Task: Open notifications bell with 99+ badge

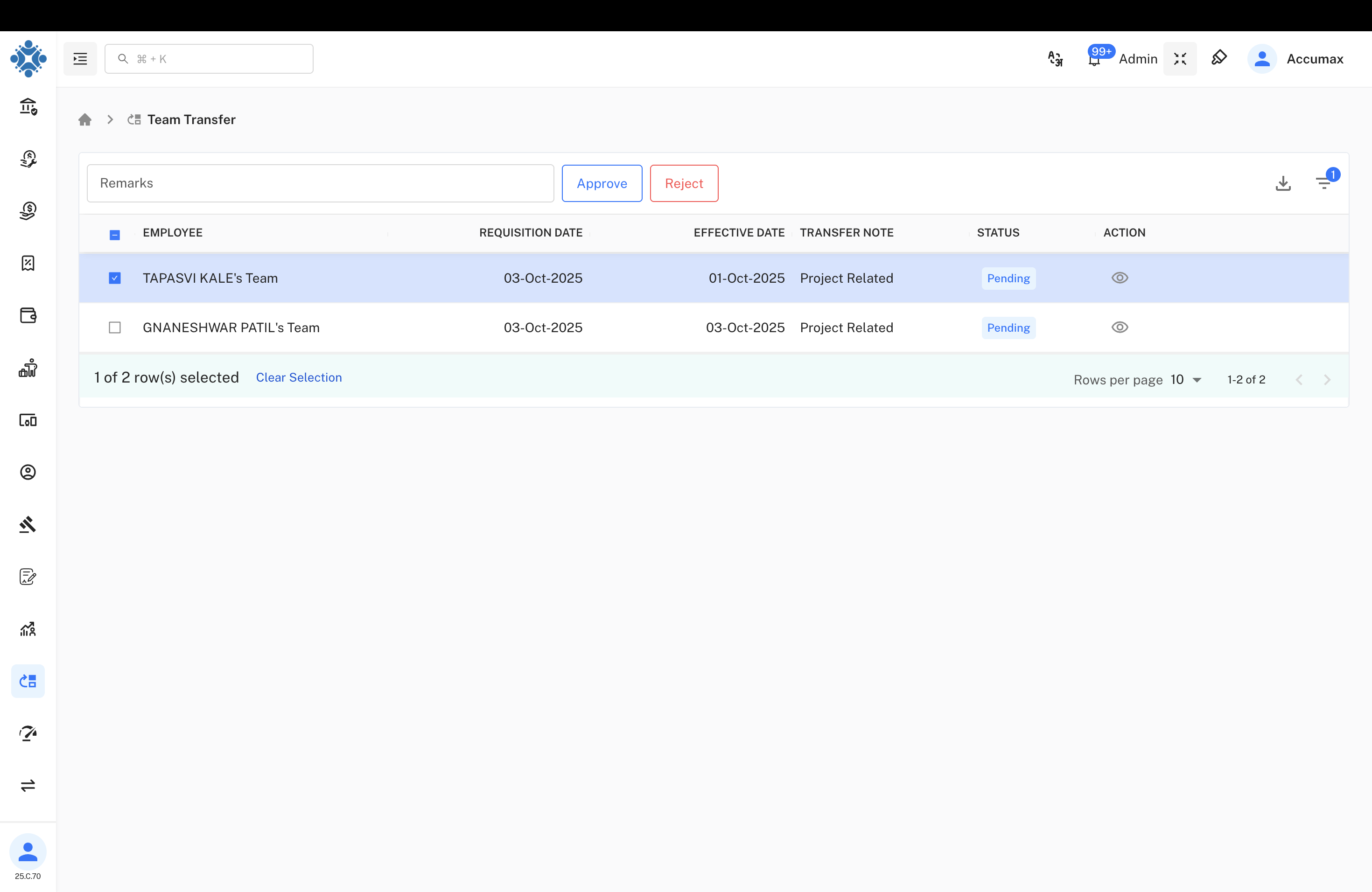Action: click(1094, 59)
